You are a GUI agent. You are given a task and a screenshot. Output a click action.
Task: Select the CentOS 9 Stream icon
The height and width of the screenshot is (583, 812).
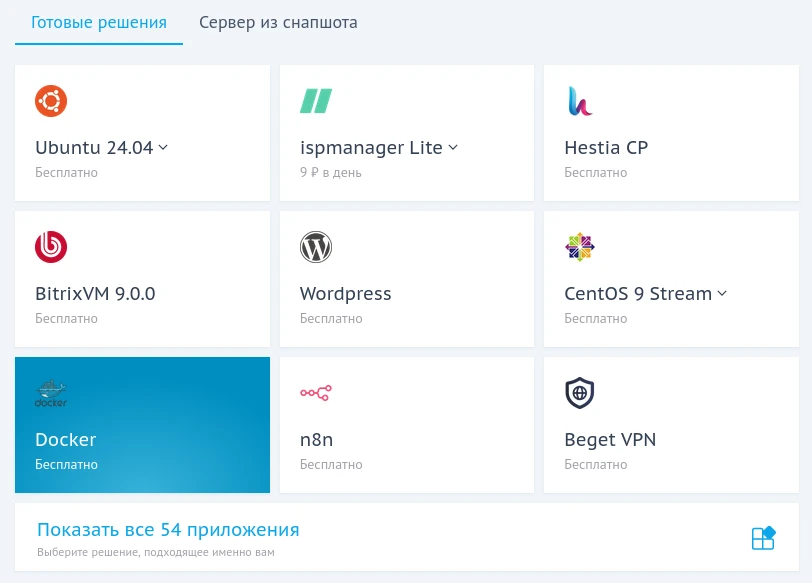pos(580,247)
